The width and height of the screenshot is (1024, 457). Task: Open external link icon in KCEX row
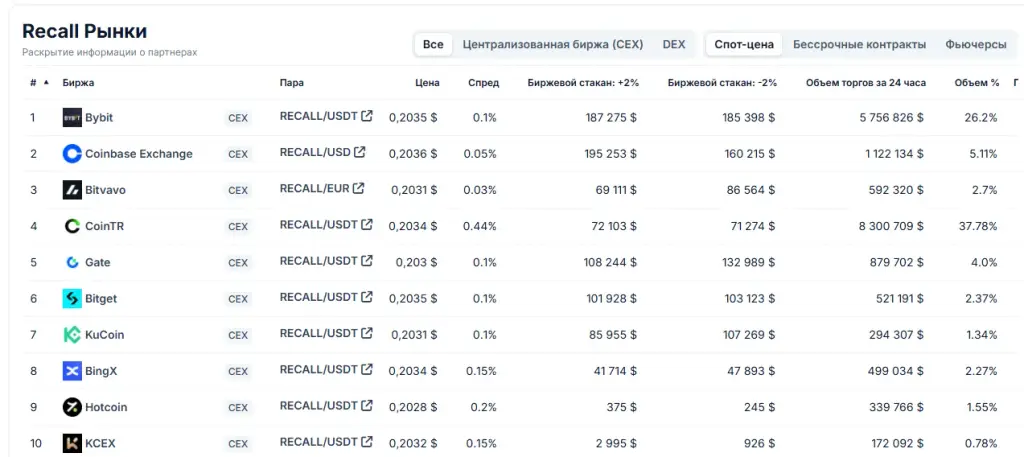(367, 441)
